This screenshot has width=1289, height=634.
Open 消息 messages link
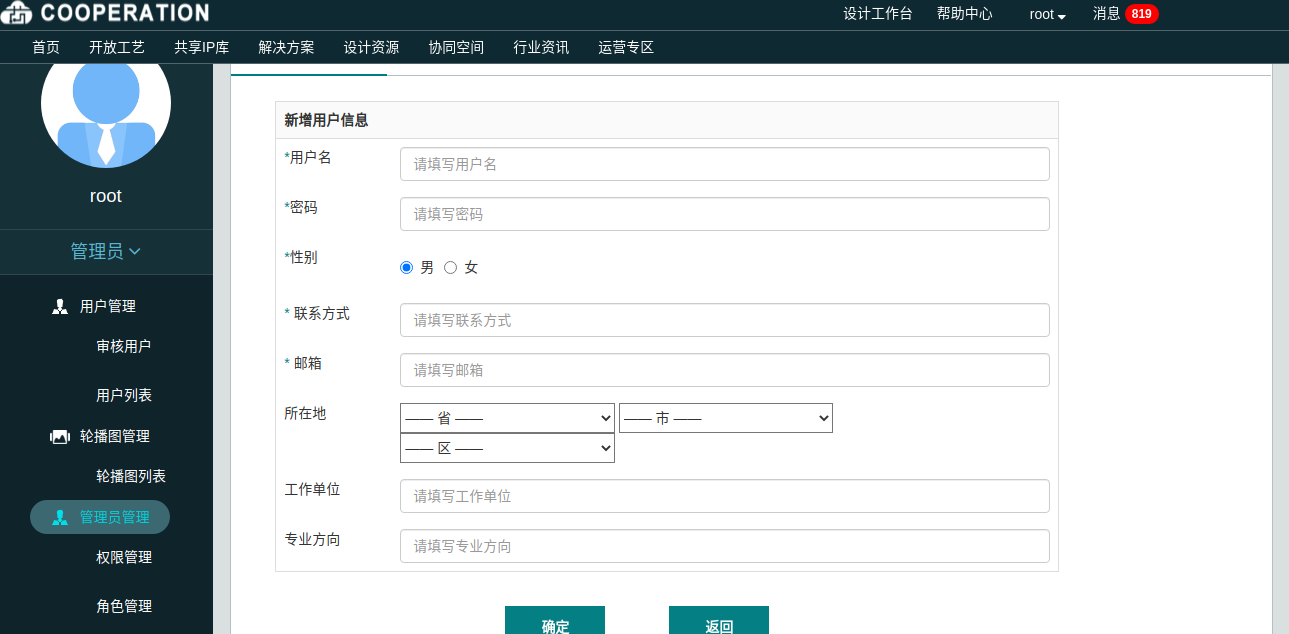(x=1107, y=14)
